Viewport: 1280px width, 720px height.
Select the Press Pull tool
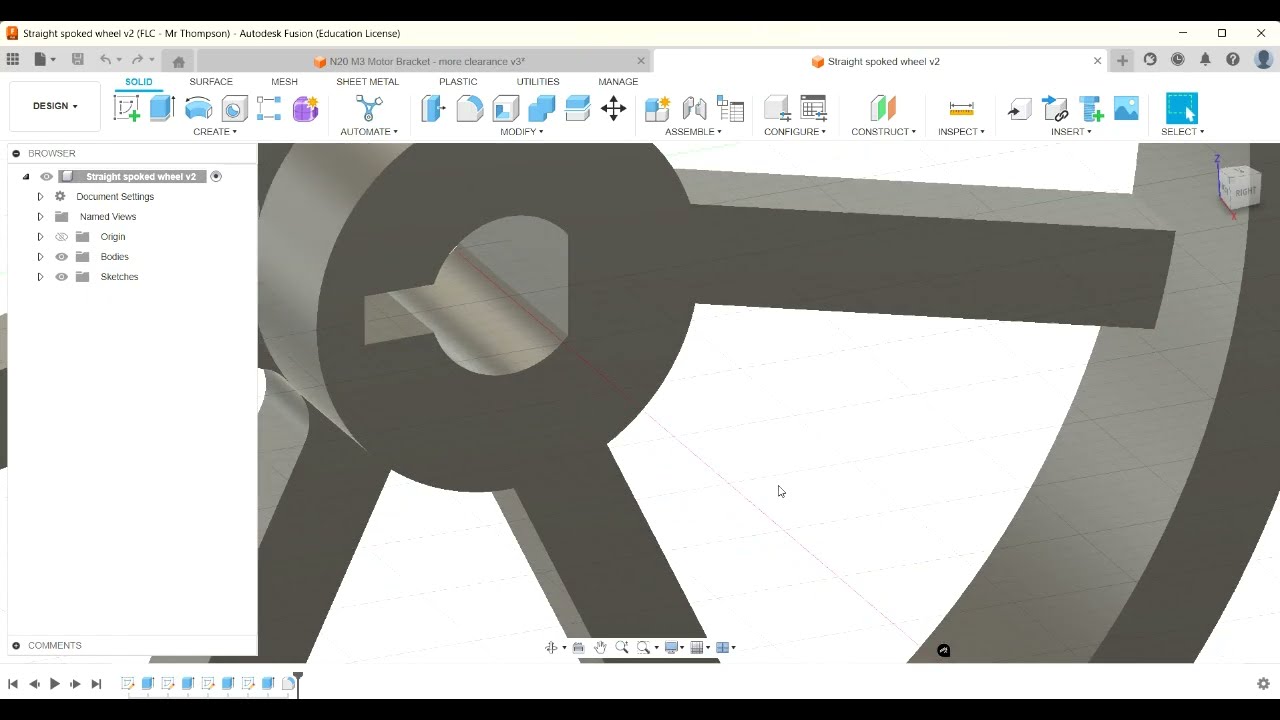(x=433, y=108)
